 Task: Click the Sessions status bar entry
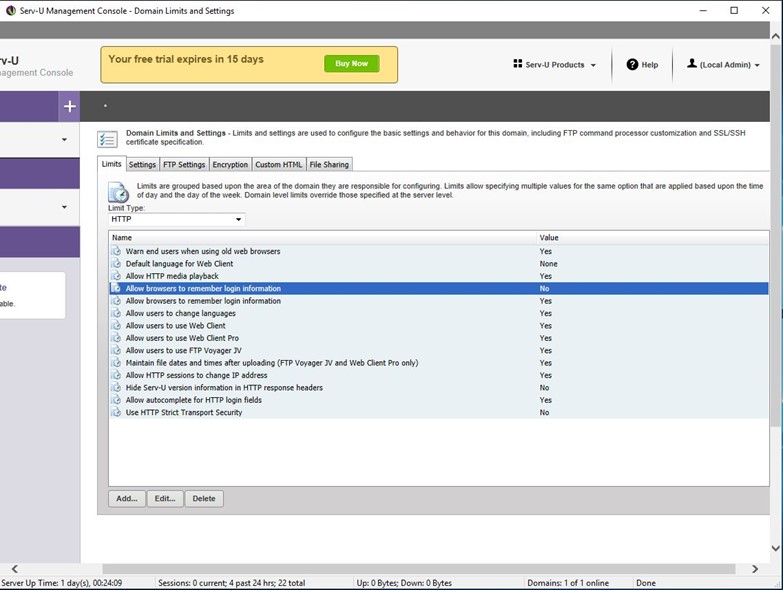pyautogui.click(x=232, y=583)
